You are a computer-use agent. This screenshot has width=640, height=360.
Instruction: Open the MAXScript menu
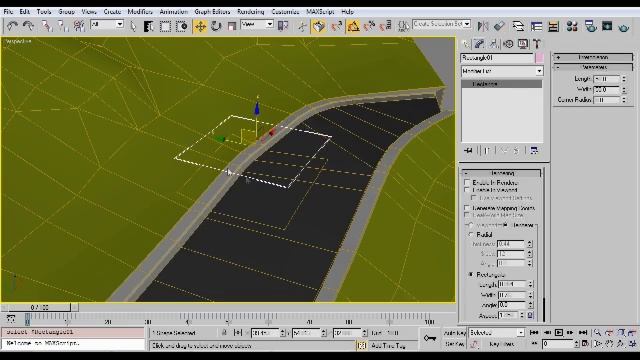coord(320,11)
